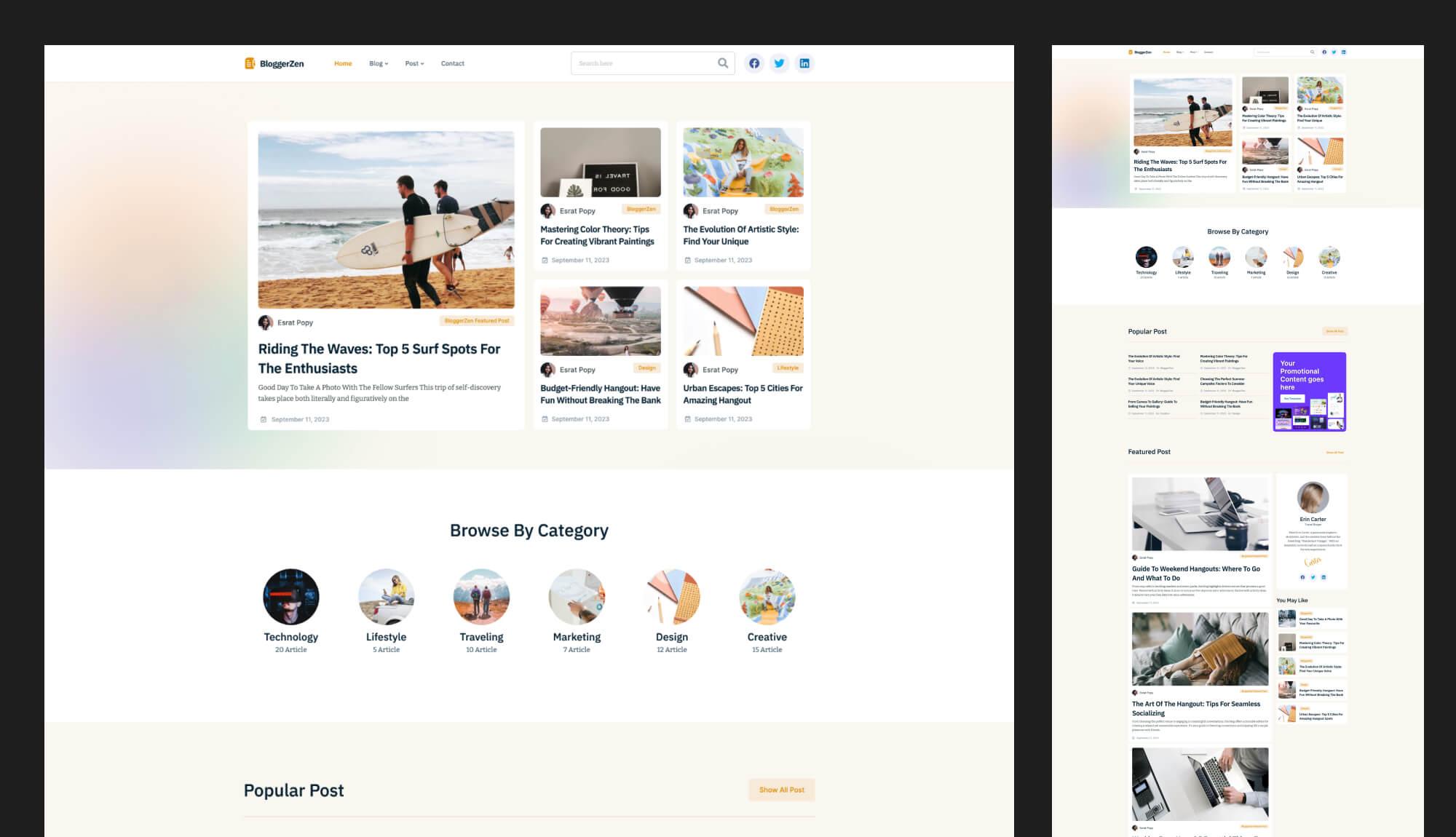1456x837 pixels.
Task: Expand the Post dropdown menu
Action: click(414, 63)
